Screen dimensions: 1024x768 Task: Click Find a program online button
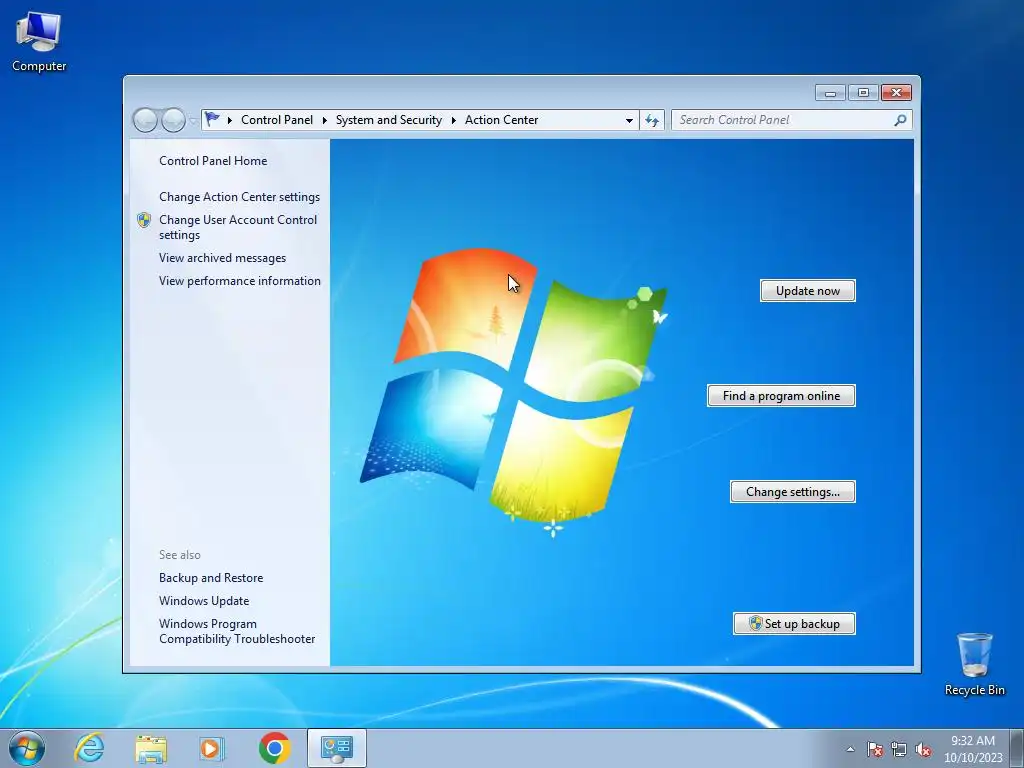[781, 396]
